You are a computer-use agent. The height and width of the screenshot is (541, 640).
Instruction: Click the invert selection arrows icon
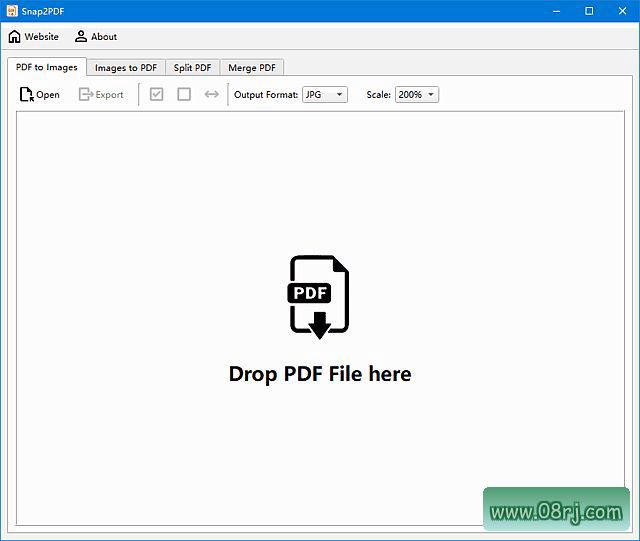coord(211,95)
